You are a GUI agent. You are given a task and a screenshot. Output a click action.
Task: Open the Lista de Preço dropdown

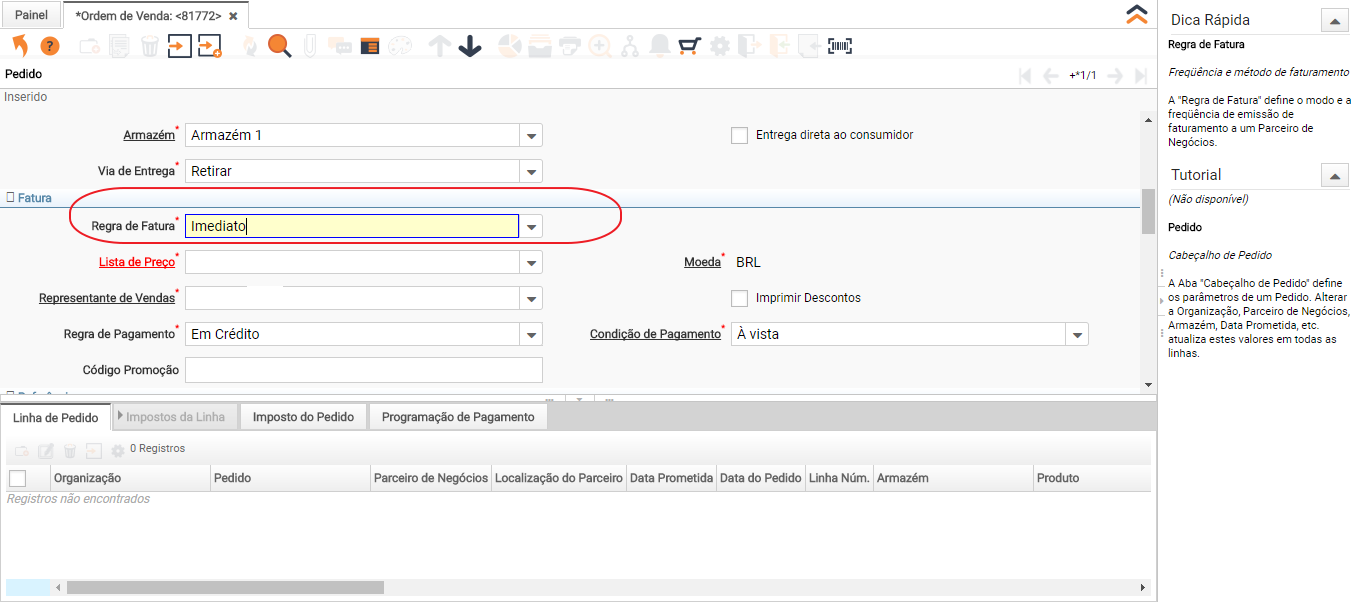click(x=531, y=263)
